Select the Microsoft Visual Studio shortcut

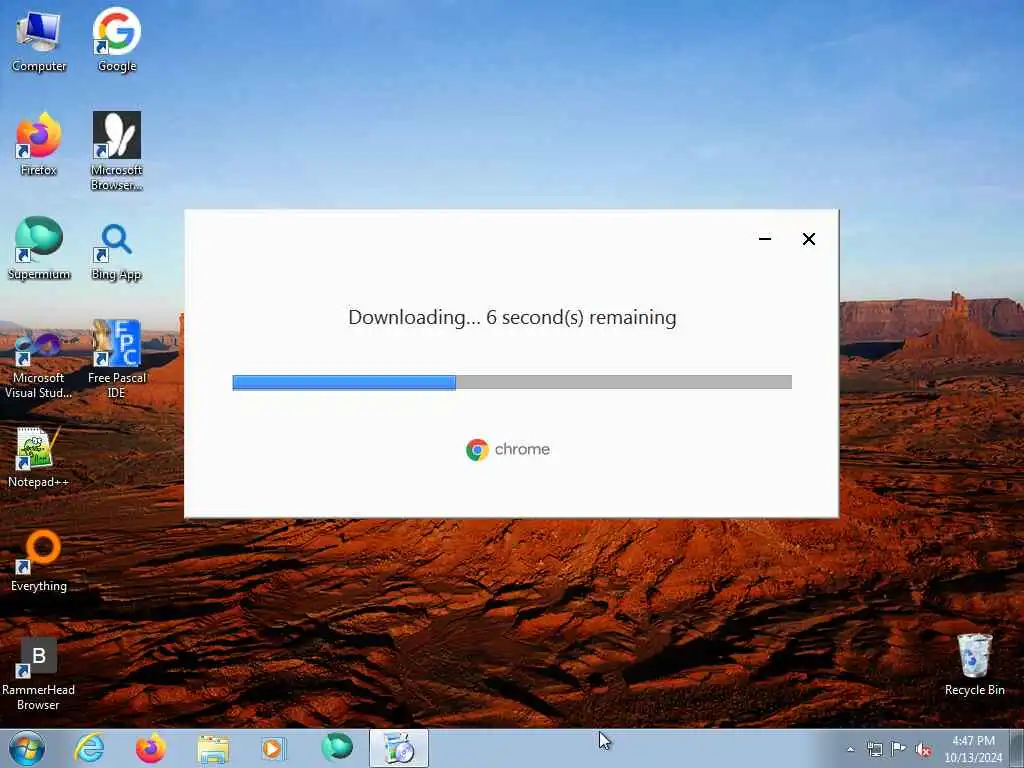(39, 366)
